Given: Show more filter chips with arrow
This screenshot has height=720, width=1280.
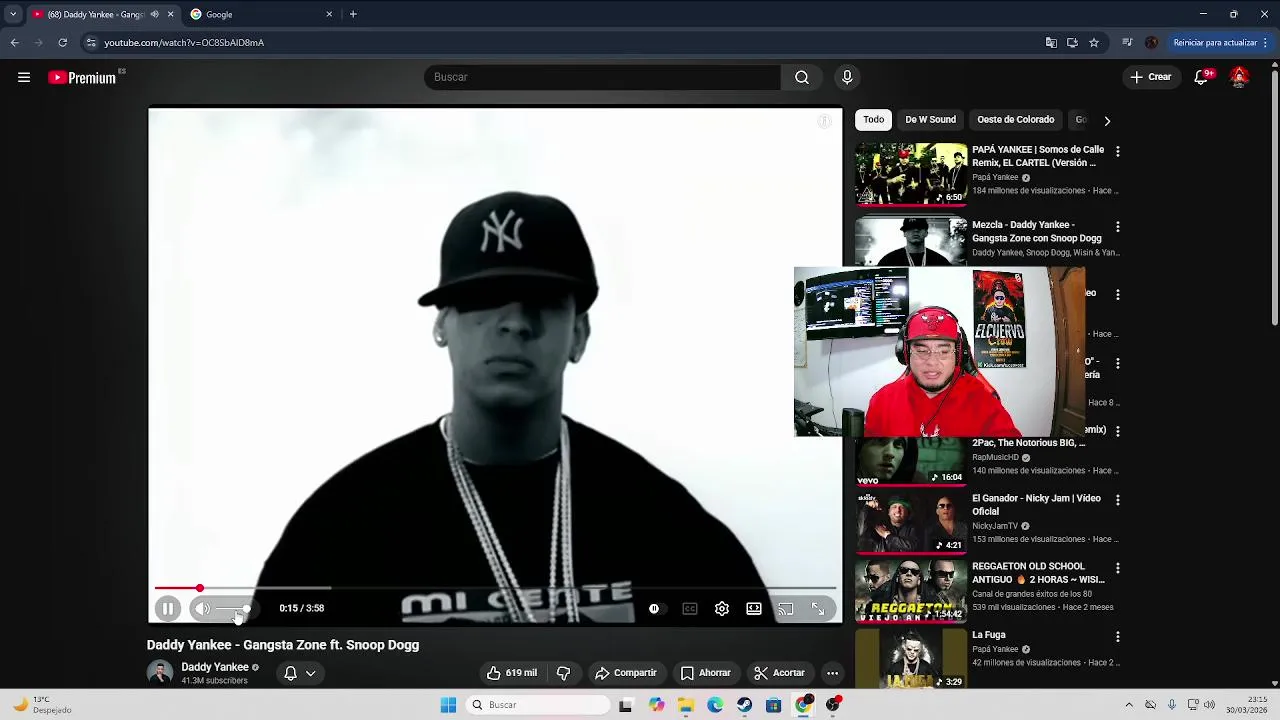Looking at the screenshot, I should click(1107, 120).
